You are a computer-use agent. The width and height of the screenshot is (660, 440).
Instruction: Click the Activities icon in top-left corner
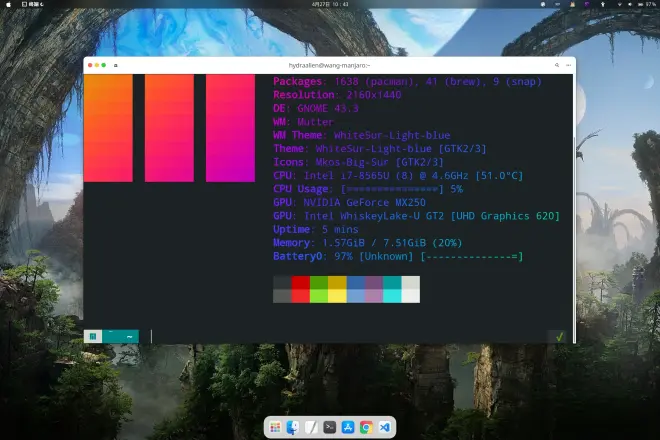[10, 5]
